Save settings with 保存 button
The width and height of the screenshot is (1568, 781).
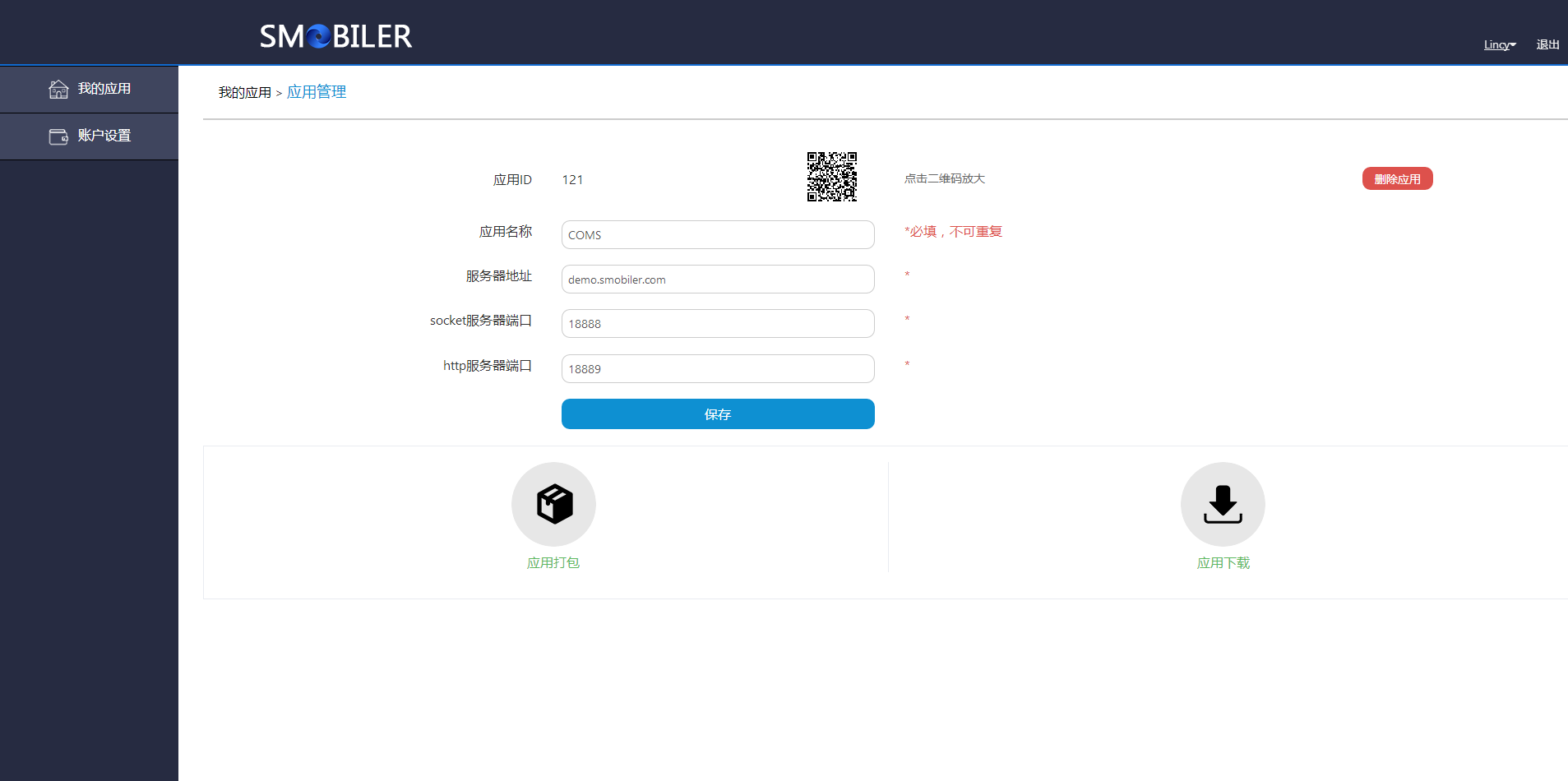click(718, 414)
